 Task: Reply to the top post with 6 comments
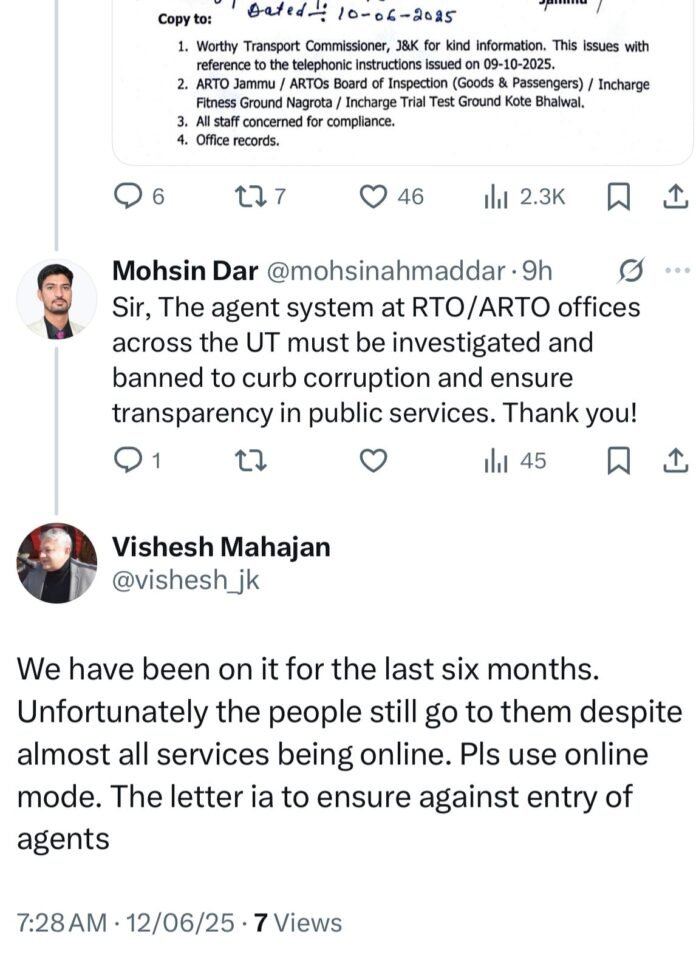point(129,197)
